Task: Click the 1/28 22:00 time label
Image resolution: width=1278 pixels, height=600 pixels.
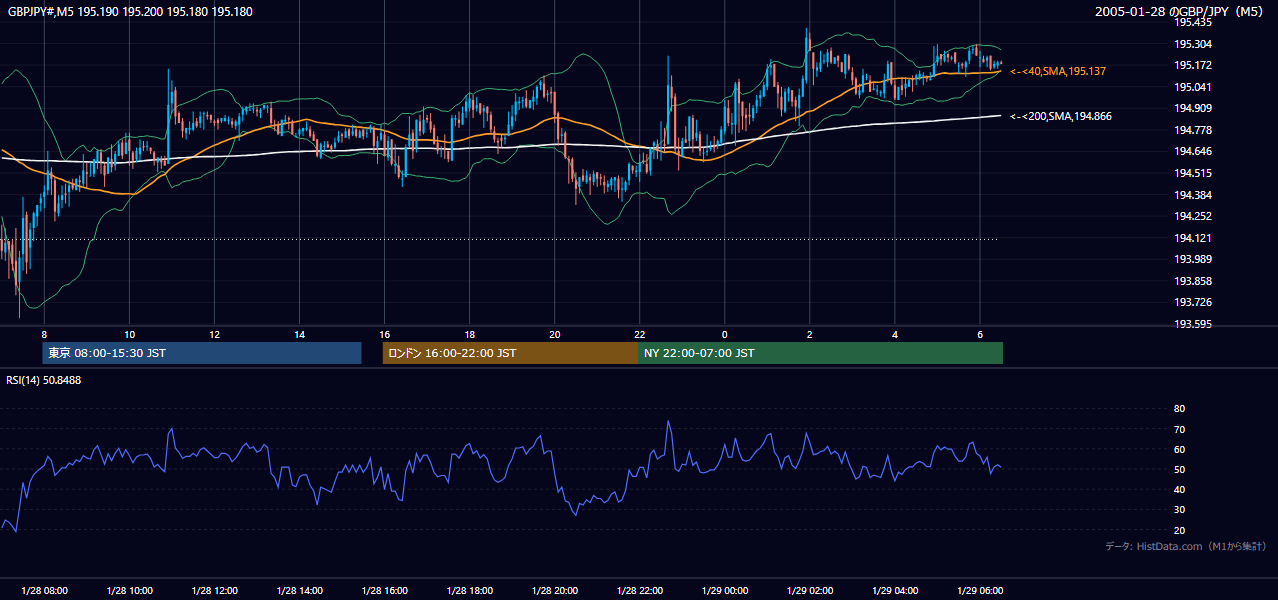Action: pyautogui.click(x=640, y=590)
